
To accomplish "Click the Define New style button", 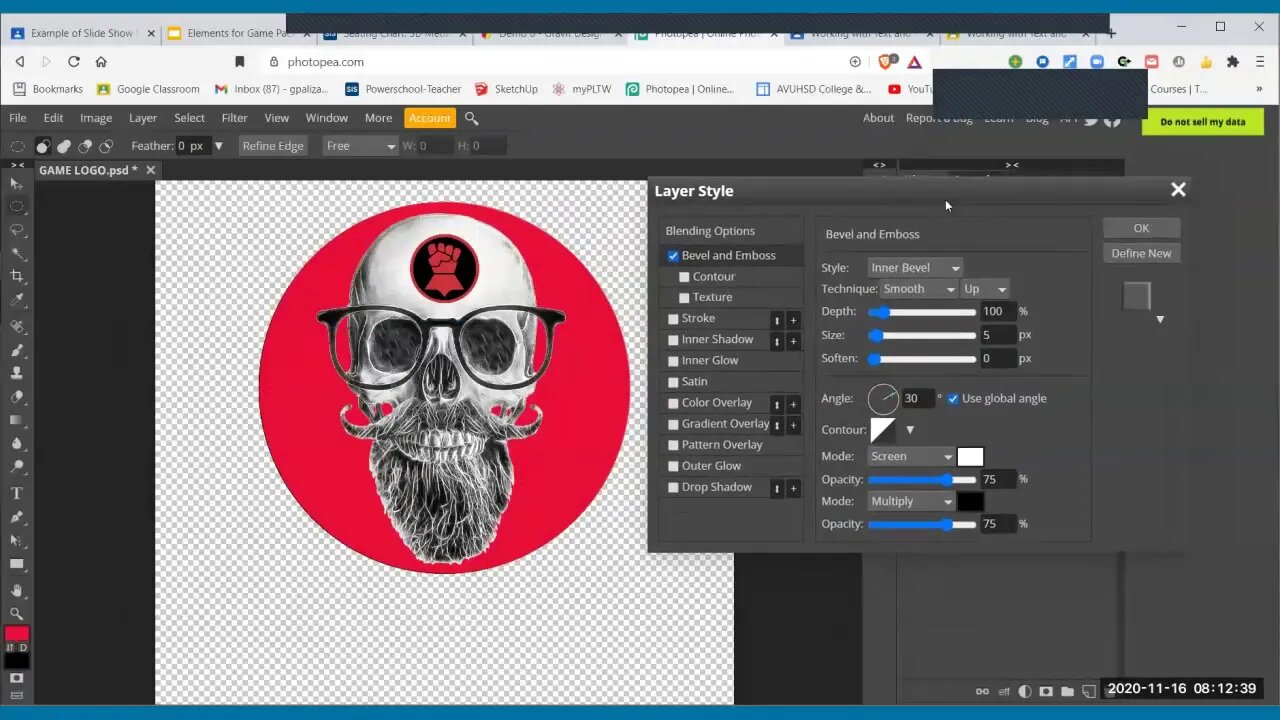I will (1141, 253).
